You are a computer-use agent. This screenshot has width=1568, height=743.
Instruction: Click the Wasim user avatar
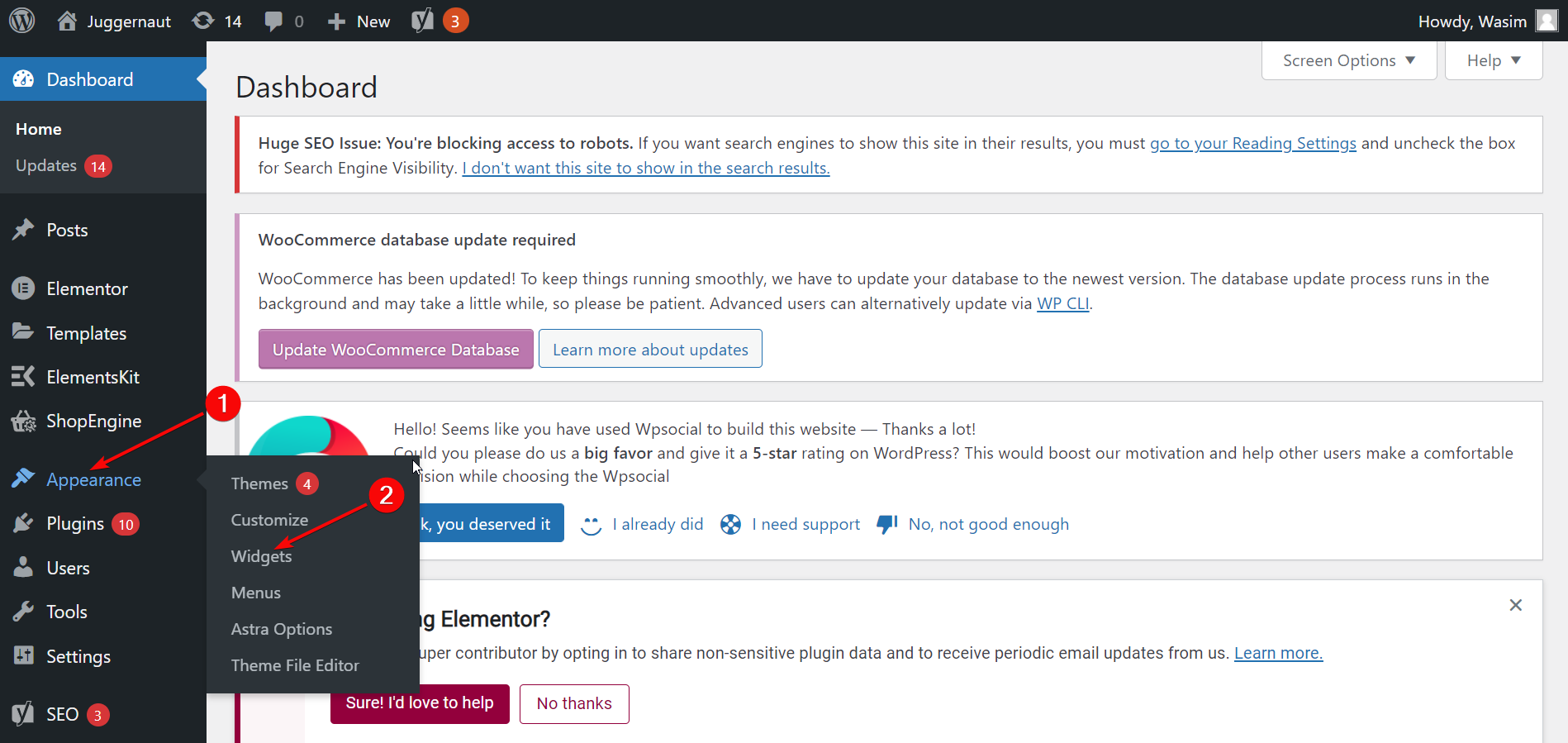tap(1547, 21)
